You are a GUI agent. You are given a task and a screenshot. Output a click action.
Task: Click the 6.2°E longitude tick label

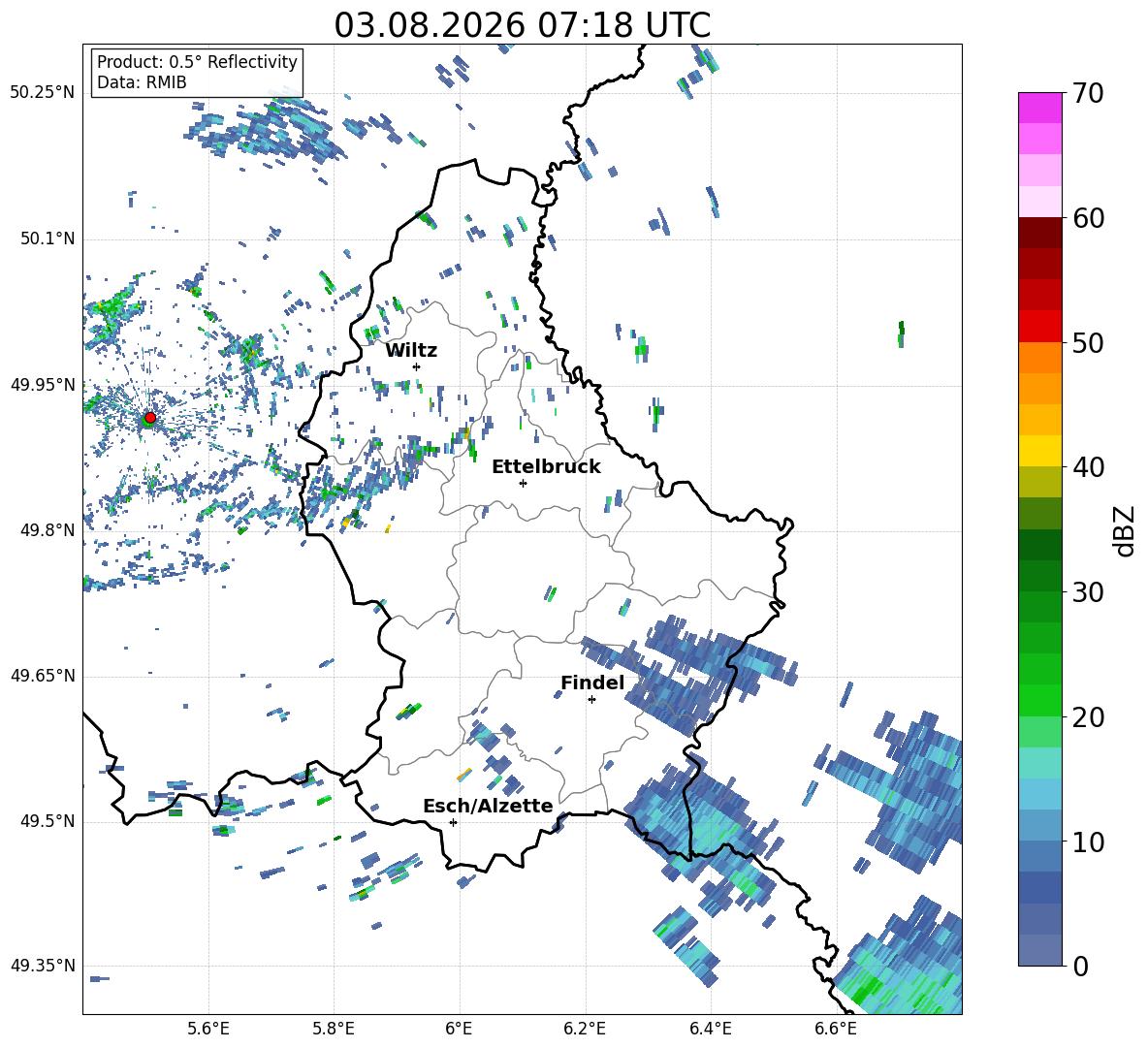pos(585,1029)
